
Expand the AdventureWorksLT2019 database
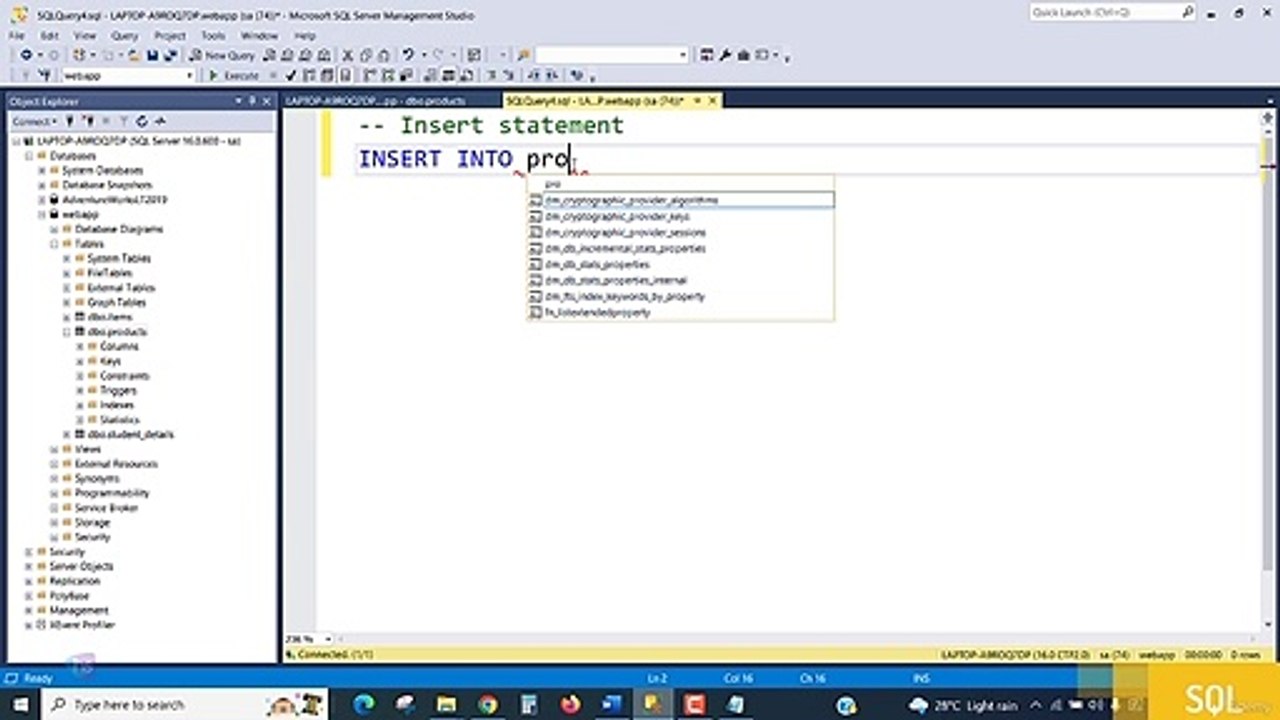click(42, 199)
